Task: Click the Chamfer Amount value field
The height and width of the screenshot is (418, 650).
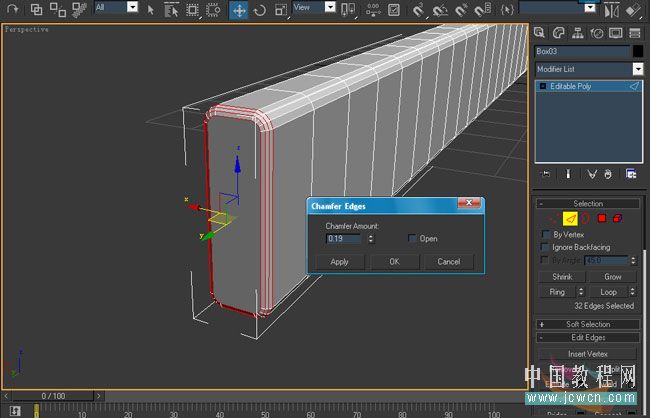Action: pos(344,238)
